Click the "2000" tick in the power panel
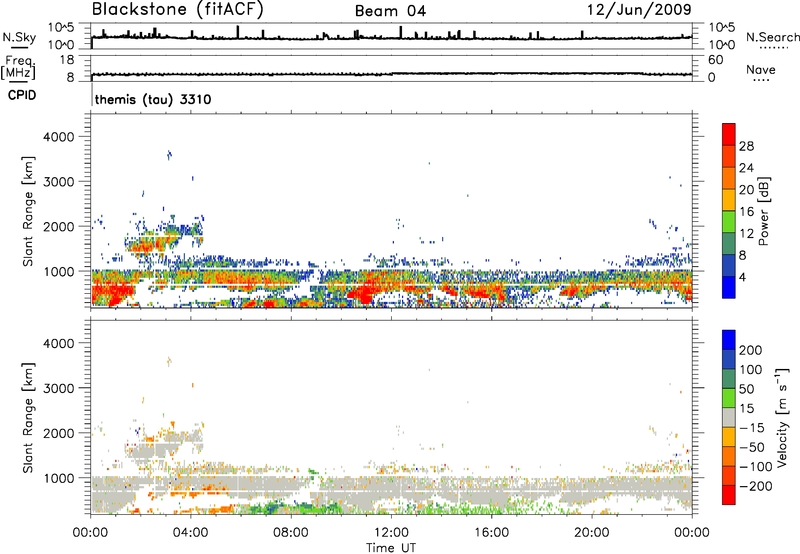Image resolution: width=800 pixels, height=554 pixels. 59,226
